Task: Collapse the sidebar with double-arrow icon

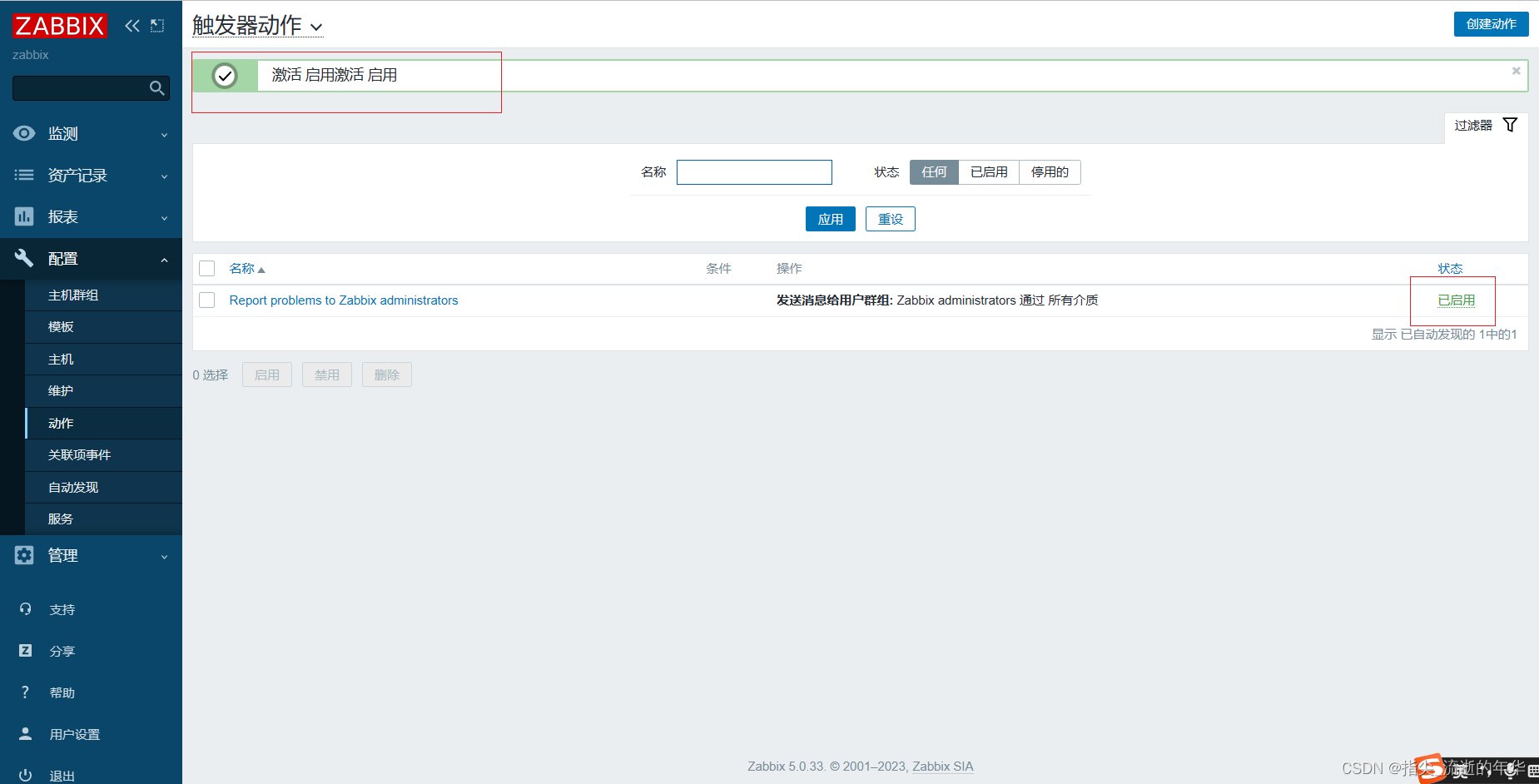Action: coord(132,26)
